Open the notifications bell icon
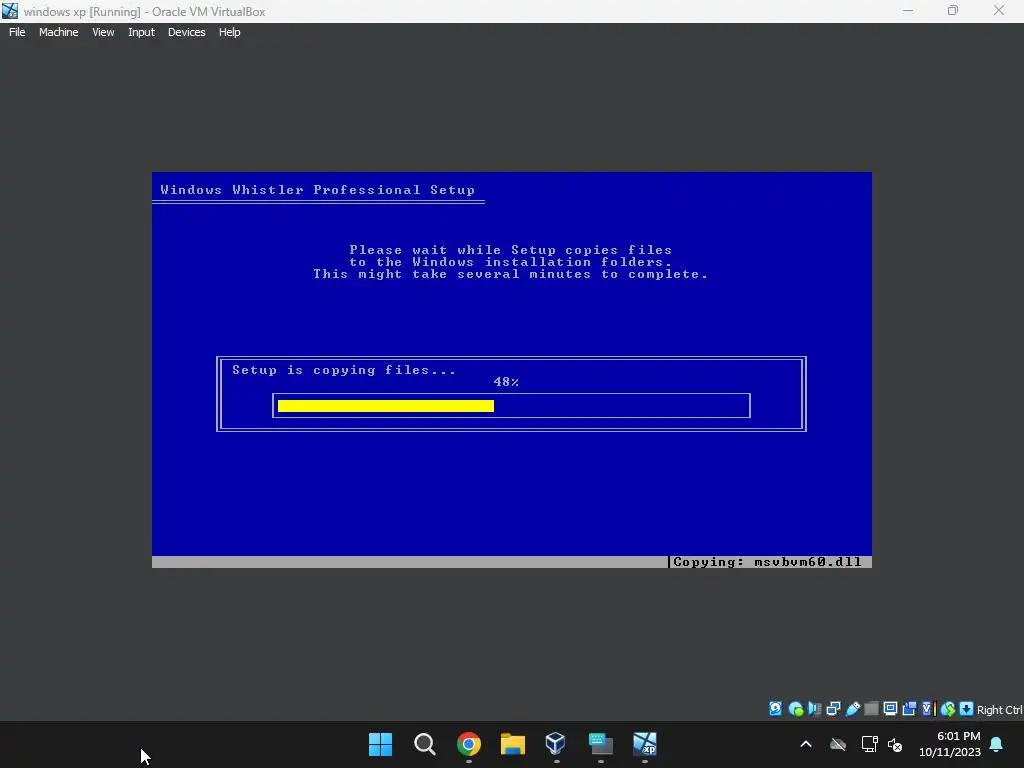 (997, 744)
